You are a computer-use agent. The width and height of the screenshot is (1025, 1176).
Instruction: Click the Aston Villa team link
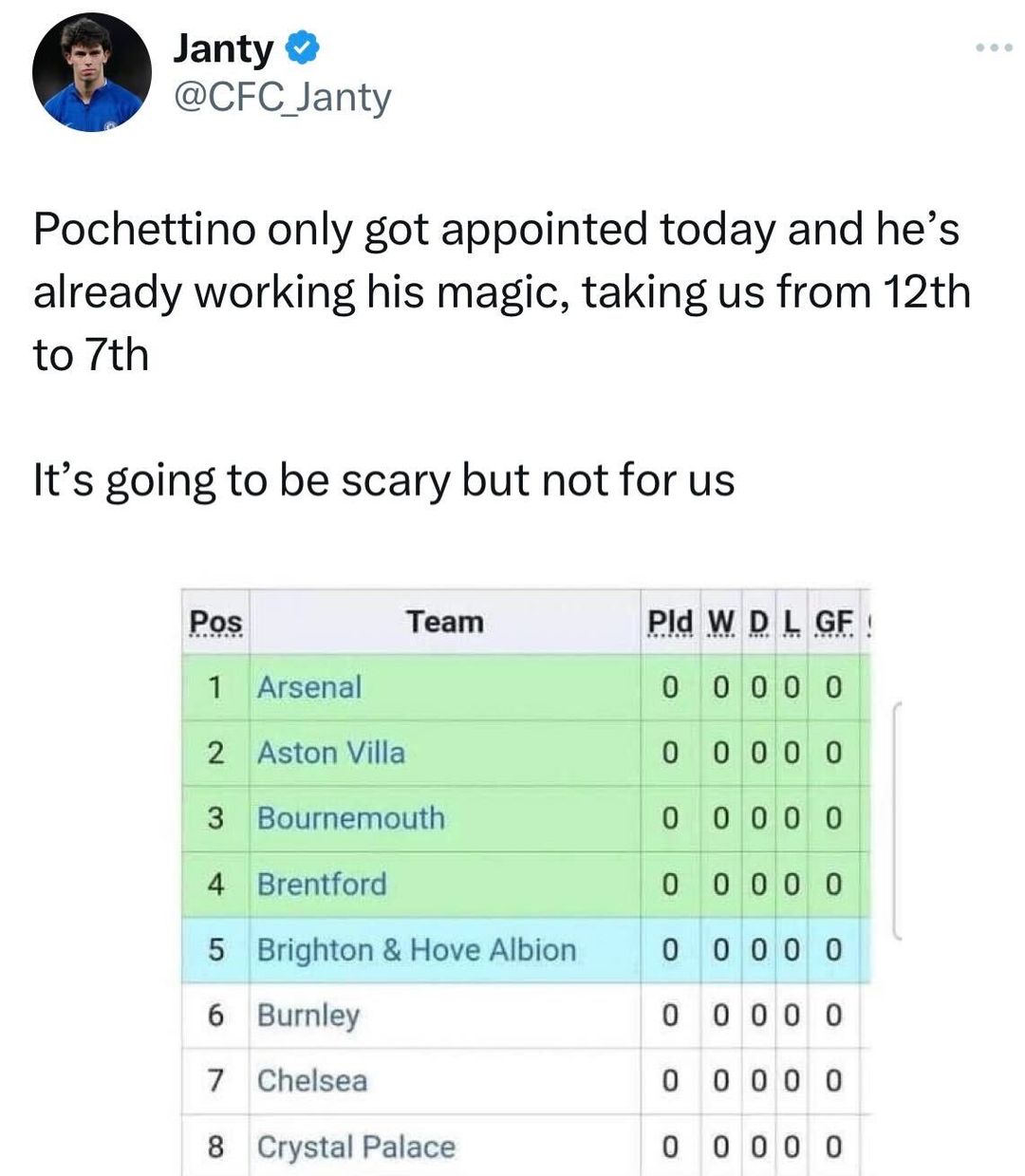[x=331, y=753]
